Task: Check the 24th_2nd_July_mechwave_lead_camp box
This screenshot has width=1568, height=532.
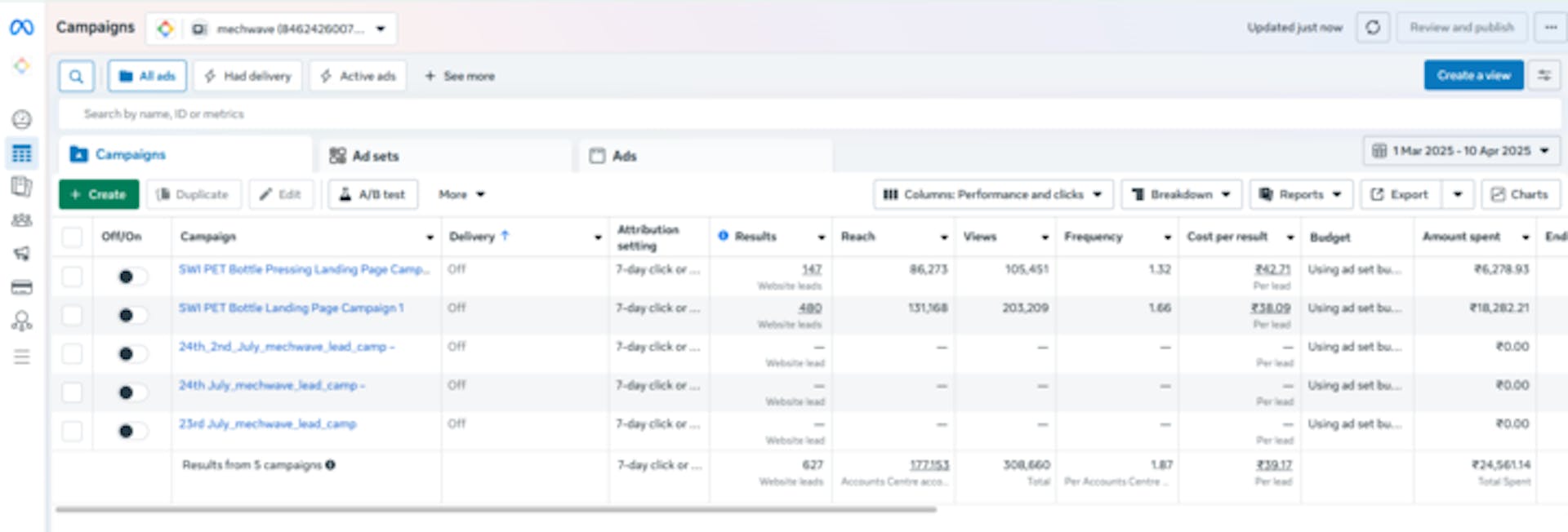Action: click(73, 353)
